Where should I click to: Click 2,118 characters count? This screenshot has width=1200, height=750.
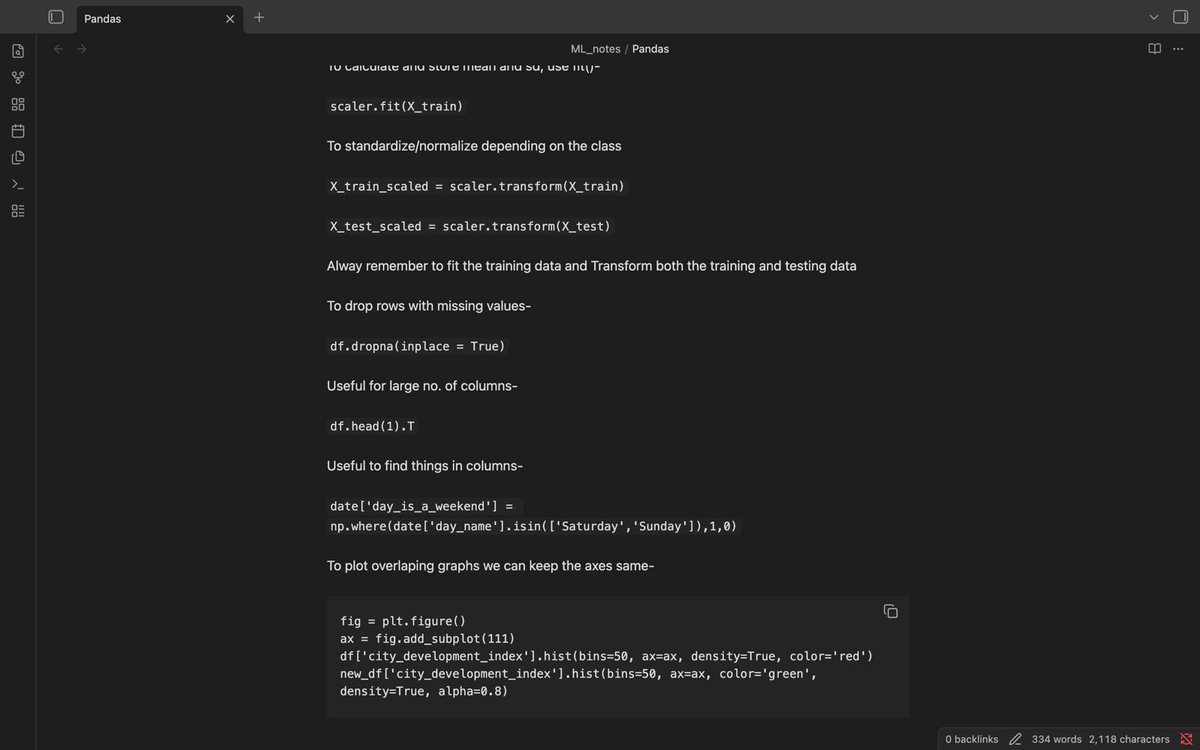pos(1129,739)
